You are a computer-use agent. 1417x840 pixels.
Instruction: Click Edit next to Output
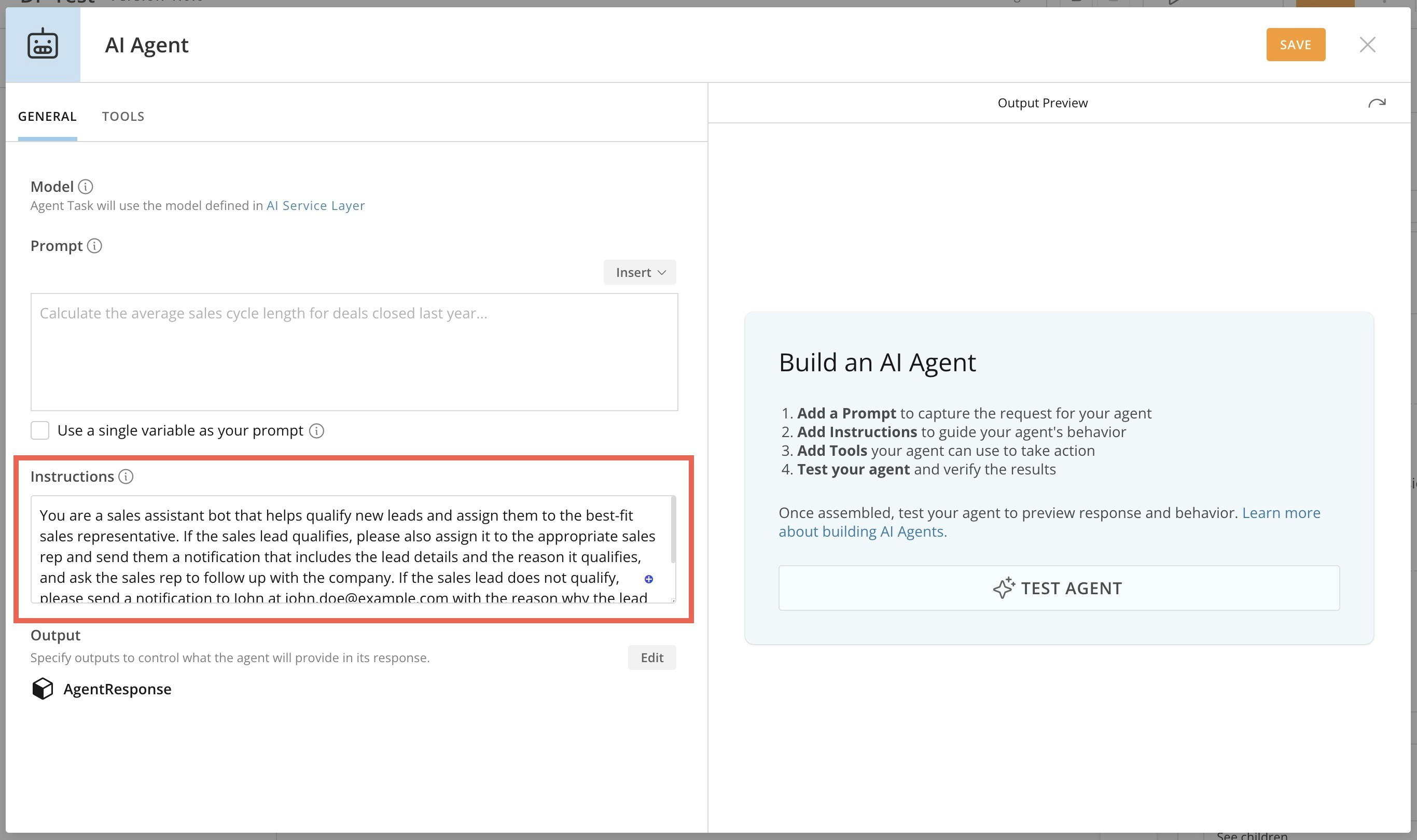pyautogui.click(x=651, y=657)
